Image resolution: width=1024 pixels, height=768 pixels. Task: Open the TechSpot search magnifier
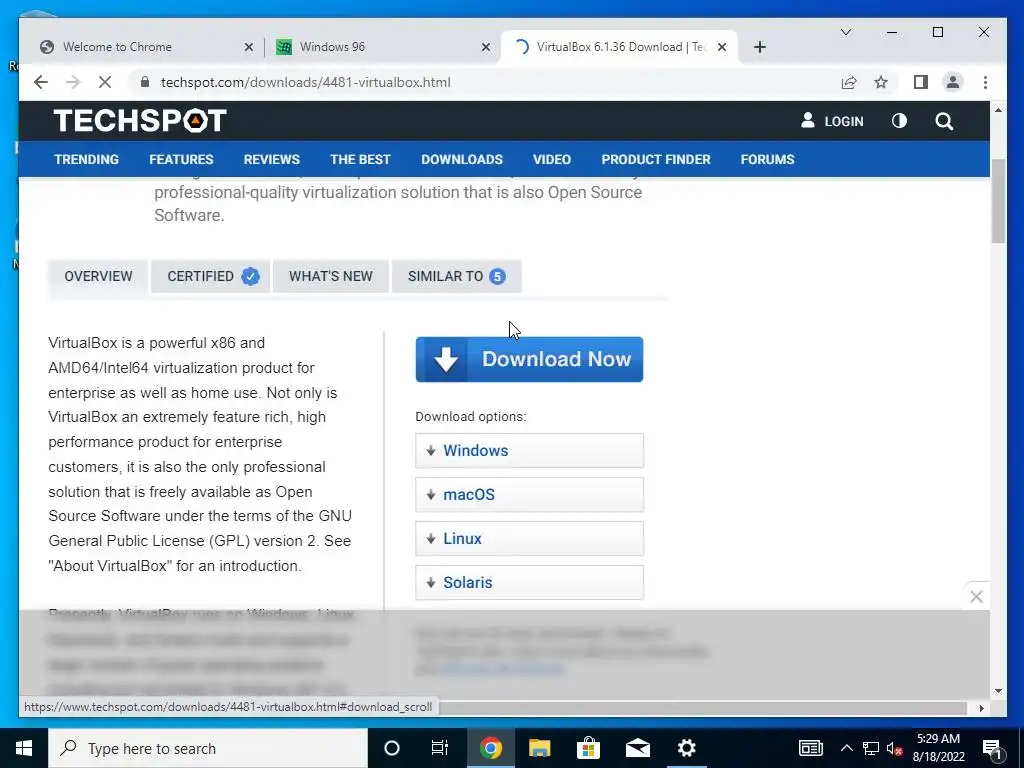(944, 121)
